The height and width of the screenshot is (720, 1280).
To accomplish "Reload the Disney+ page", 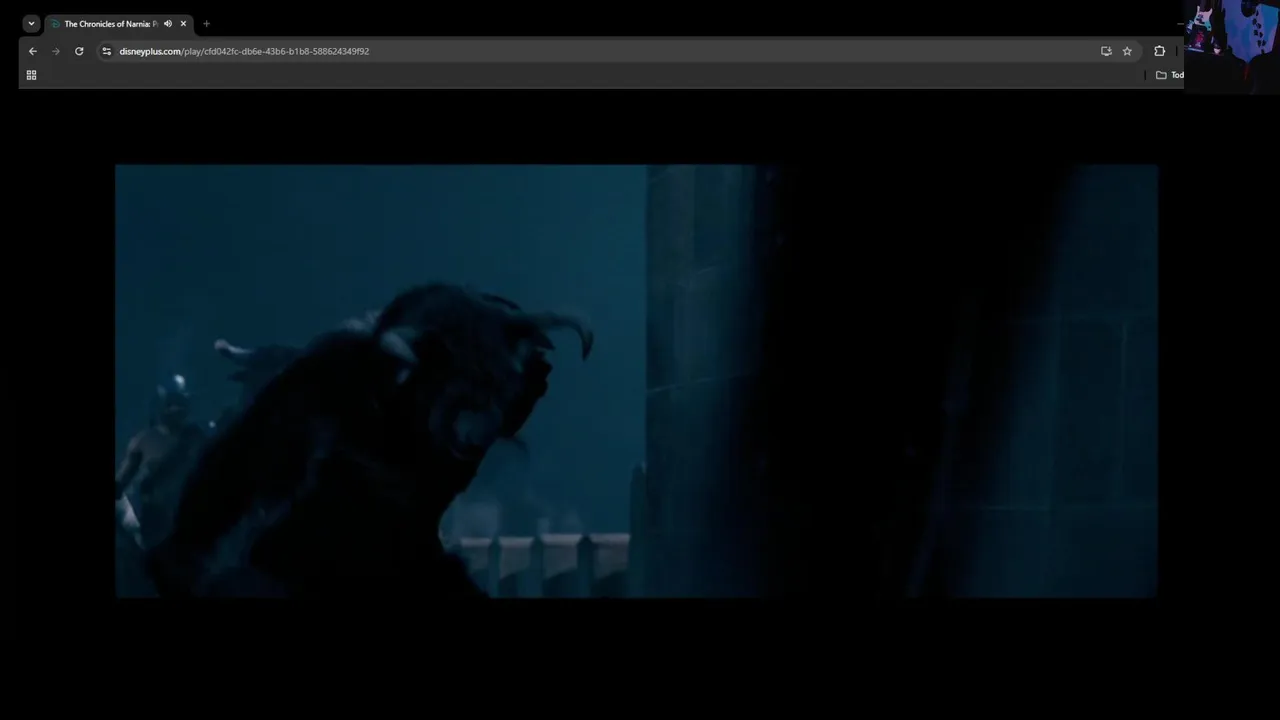I will pos(79,51).
